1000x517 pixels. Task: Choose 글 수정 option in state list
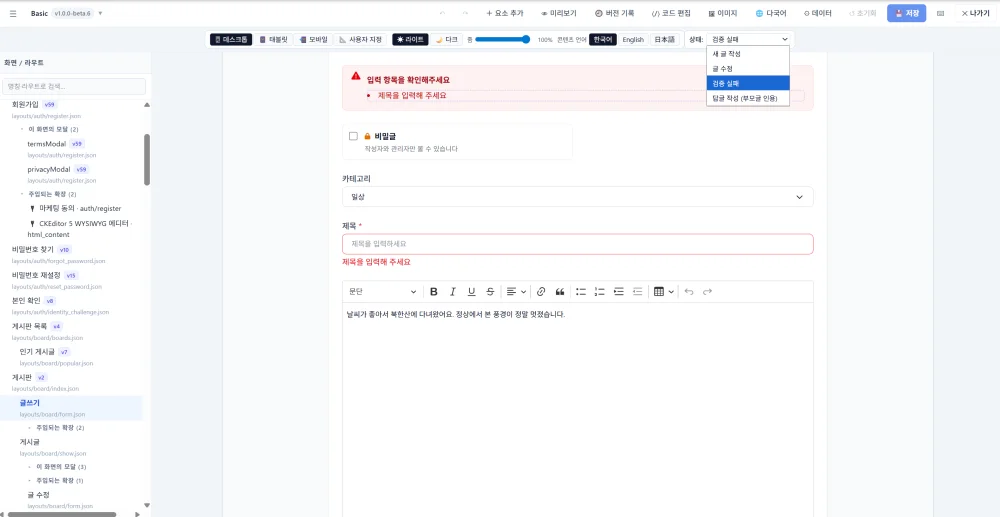click(748, 69)
